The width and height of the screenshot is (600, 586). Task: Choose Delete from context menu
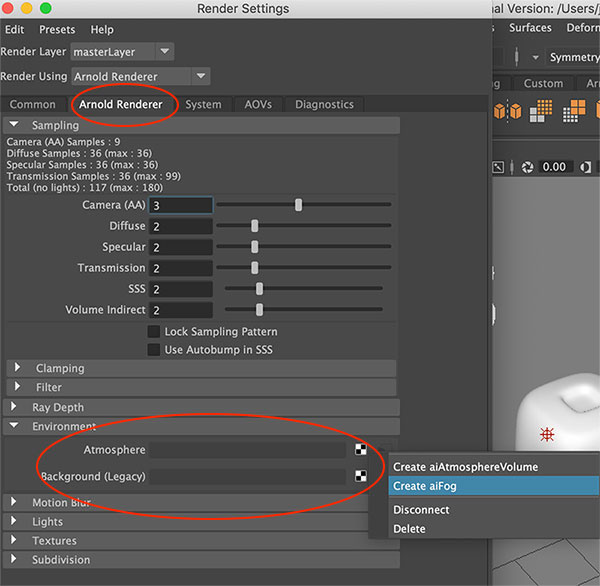click(494, 529)
